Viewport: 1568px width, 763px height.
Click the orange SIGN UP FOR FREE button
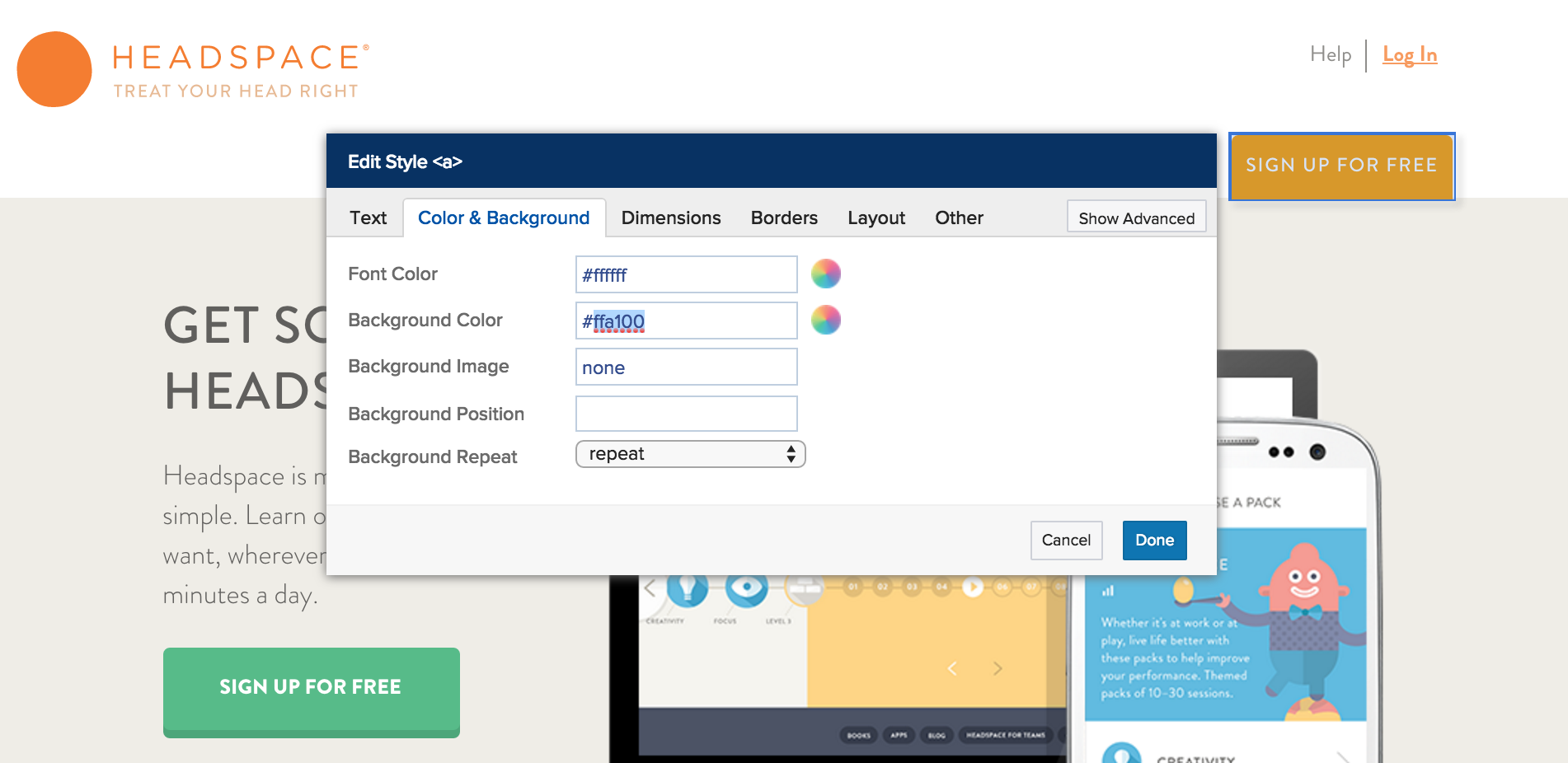1341,166
